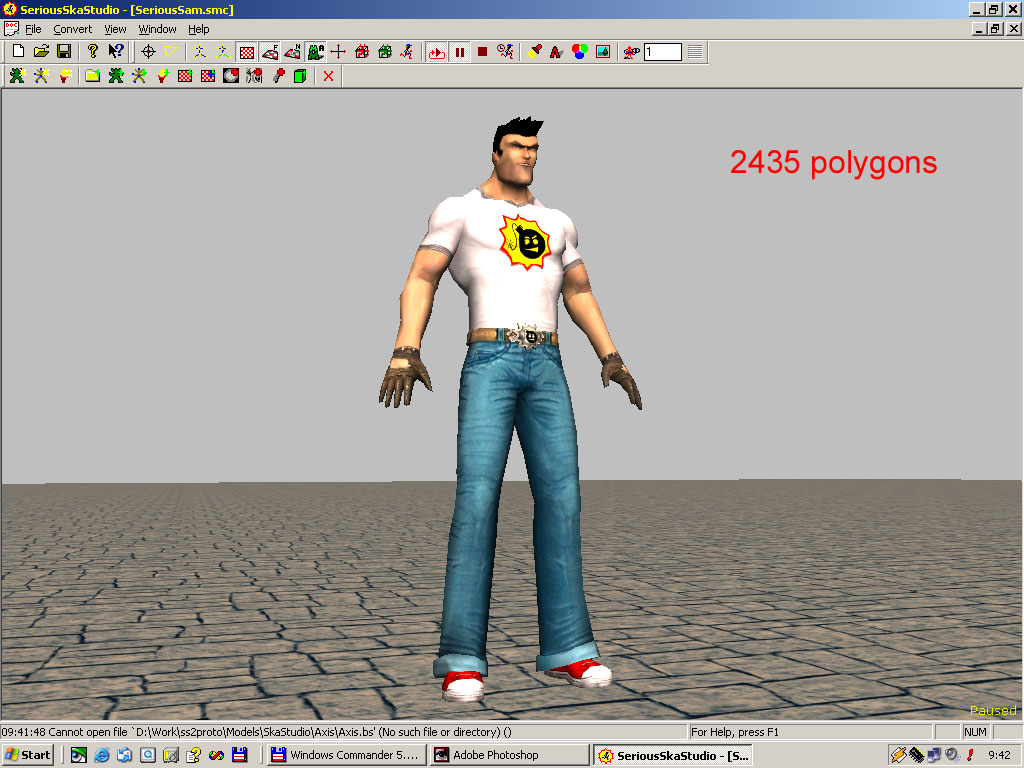The width and height of the screenshot is (1024, 768).
Task: Click the quick launch floppy disk icon
Action: (x=240, y=755)
